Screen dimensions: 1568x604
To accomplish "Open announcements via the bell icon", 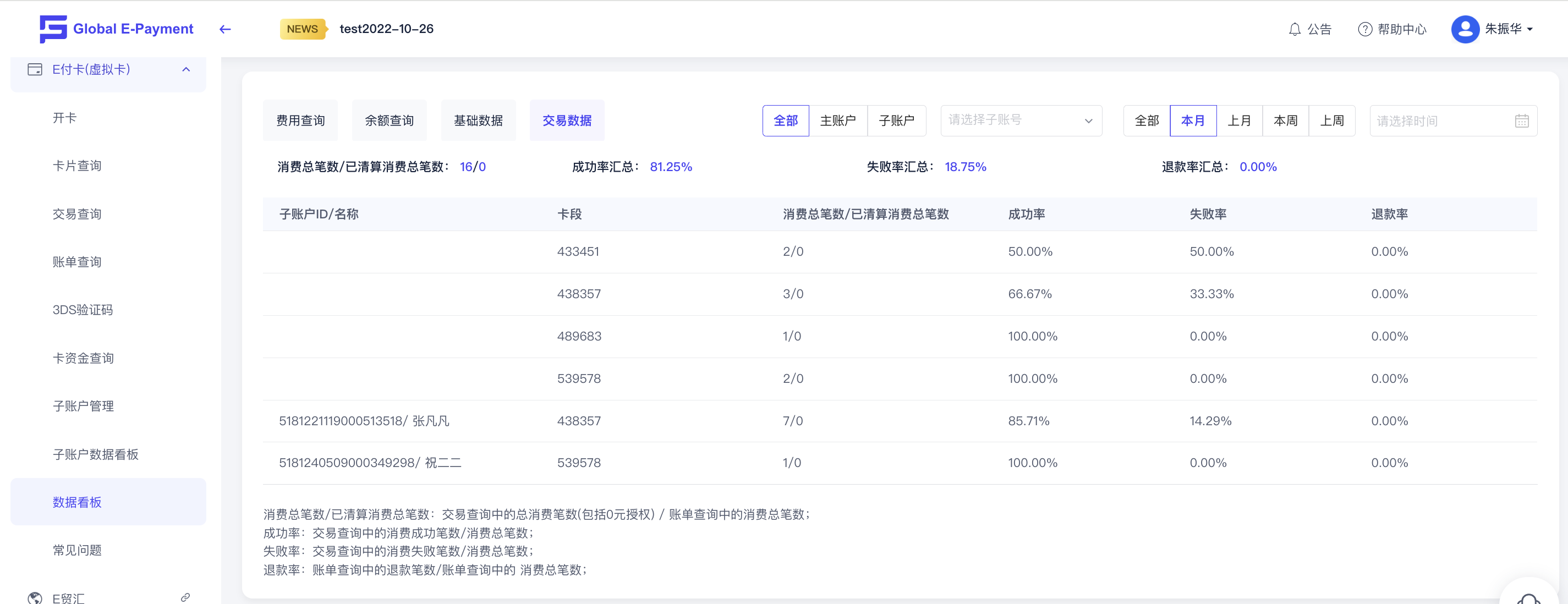I will pos(1295,29).
